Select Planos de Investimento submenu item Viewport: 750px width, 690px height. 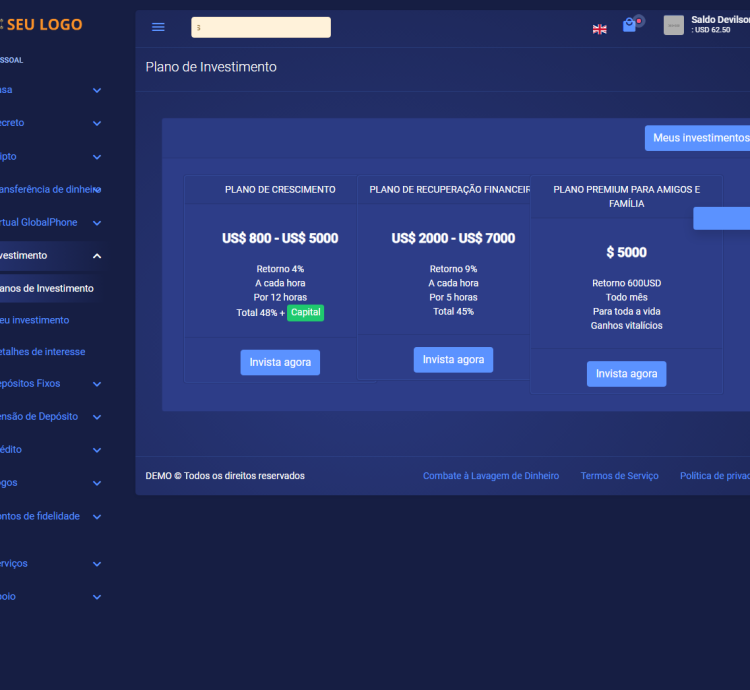[46, 289]
